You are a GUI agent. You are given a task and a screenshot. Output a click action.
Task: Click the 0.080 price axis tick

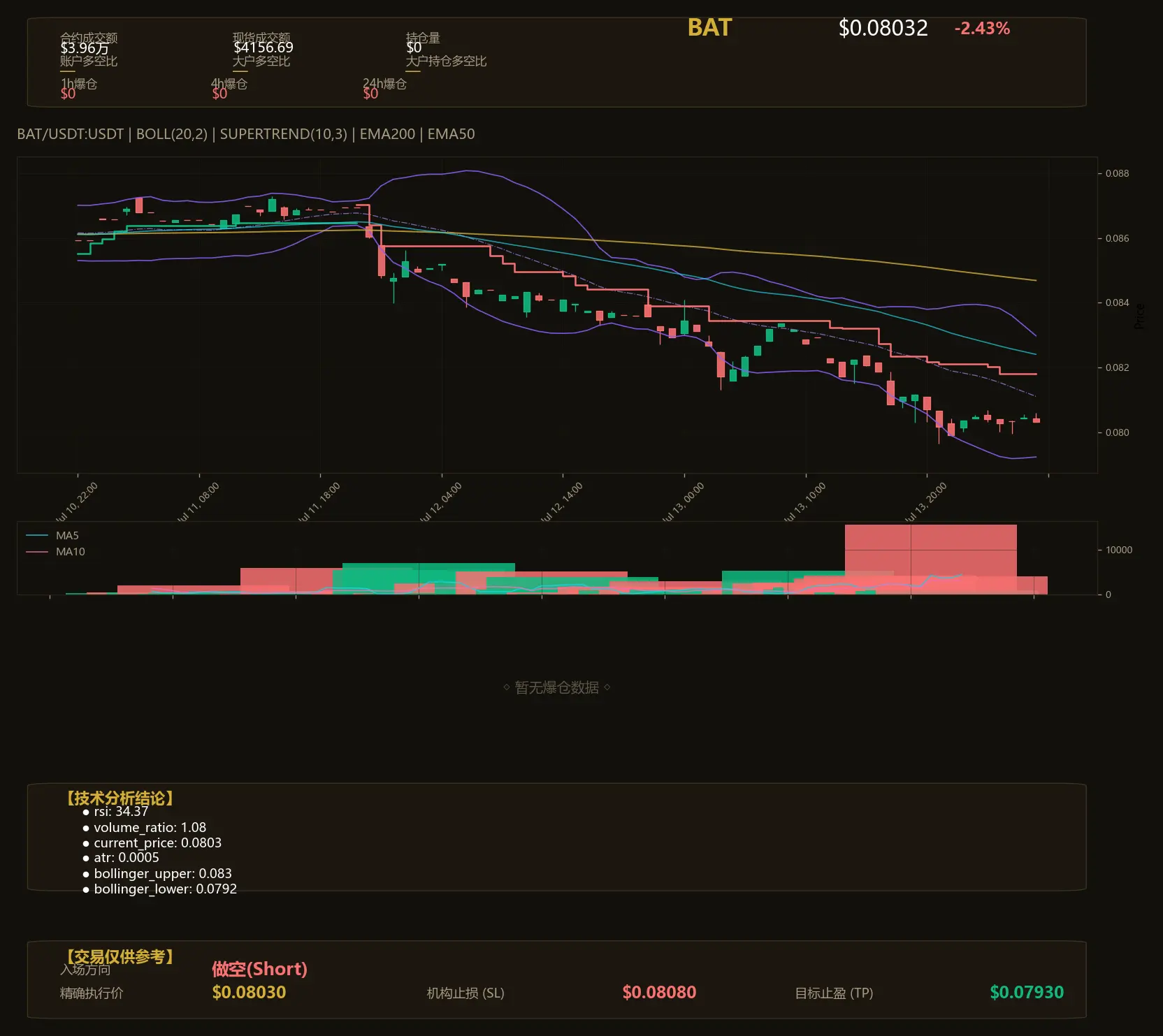1117,432
